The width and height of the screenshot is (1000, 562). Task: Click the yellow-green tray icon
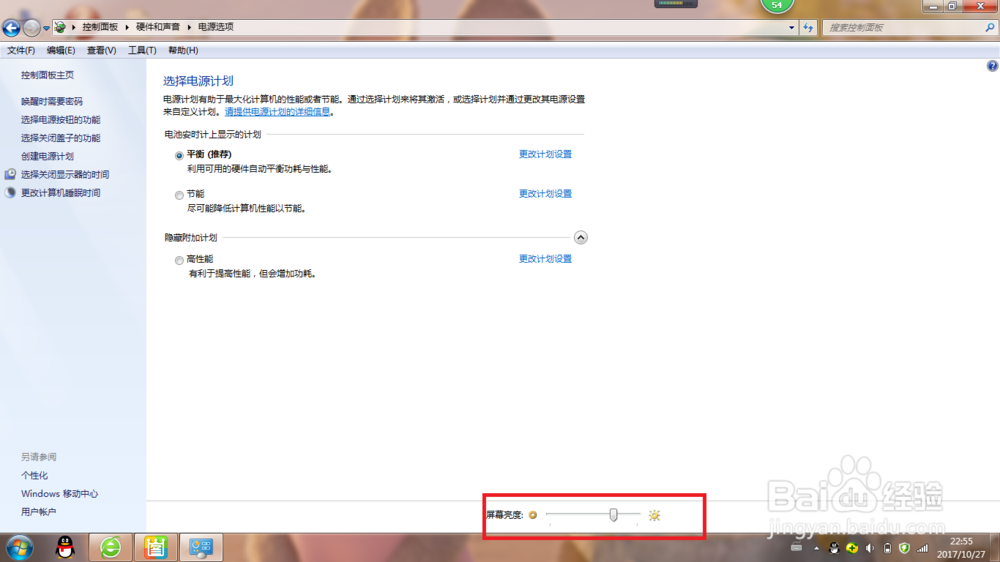[852, 548]
